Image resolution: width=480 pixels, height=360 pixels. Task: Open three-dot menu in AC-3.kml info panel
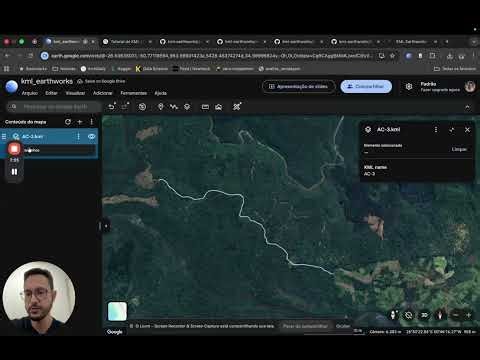click(x=436, y=130)
